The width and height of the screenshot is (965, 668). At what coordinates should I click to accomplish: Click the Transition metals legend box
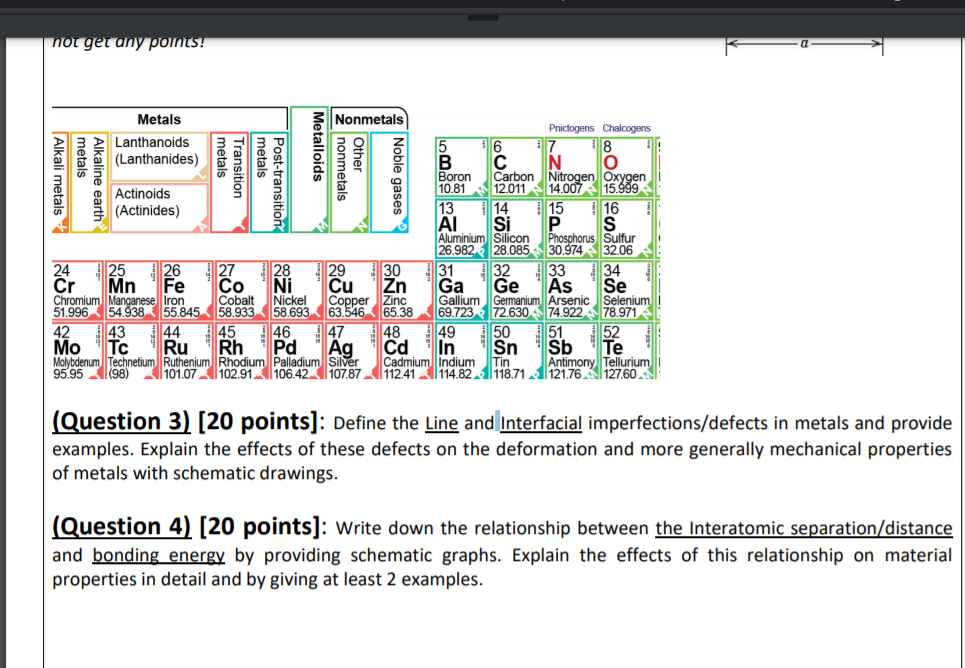click(x=230, y=182)
